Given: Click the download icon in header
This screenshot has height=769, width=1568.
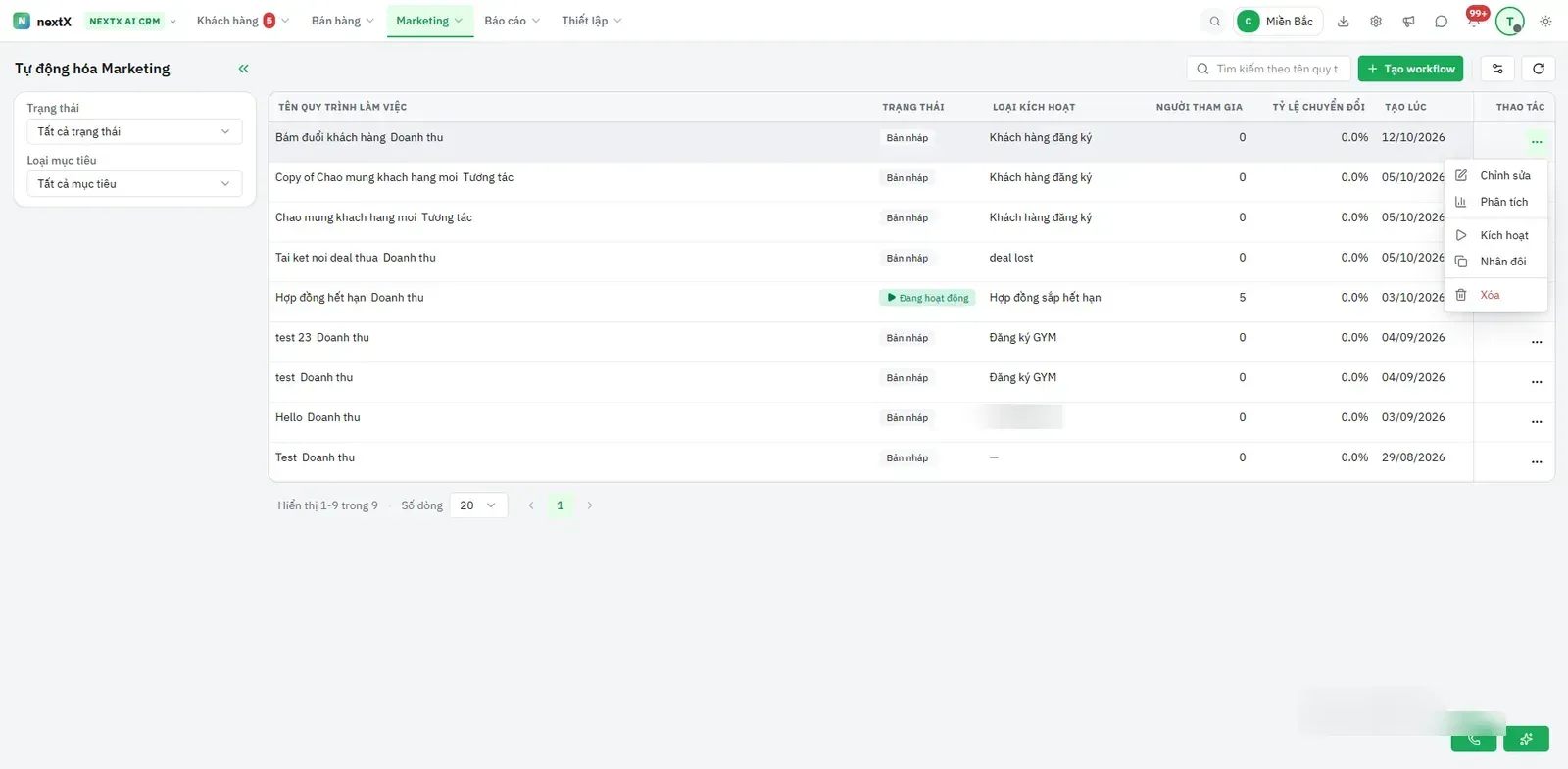Looking at the screenshot, I should (x=1344, y=21).
